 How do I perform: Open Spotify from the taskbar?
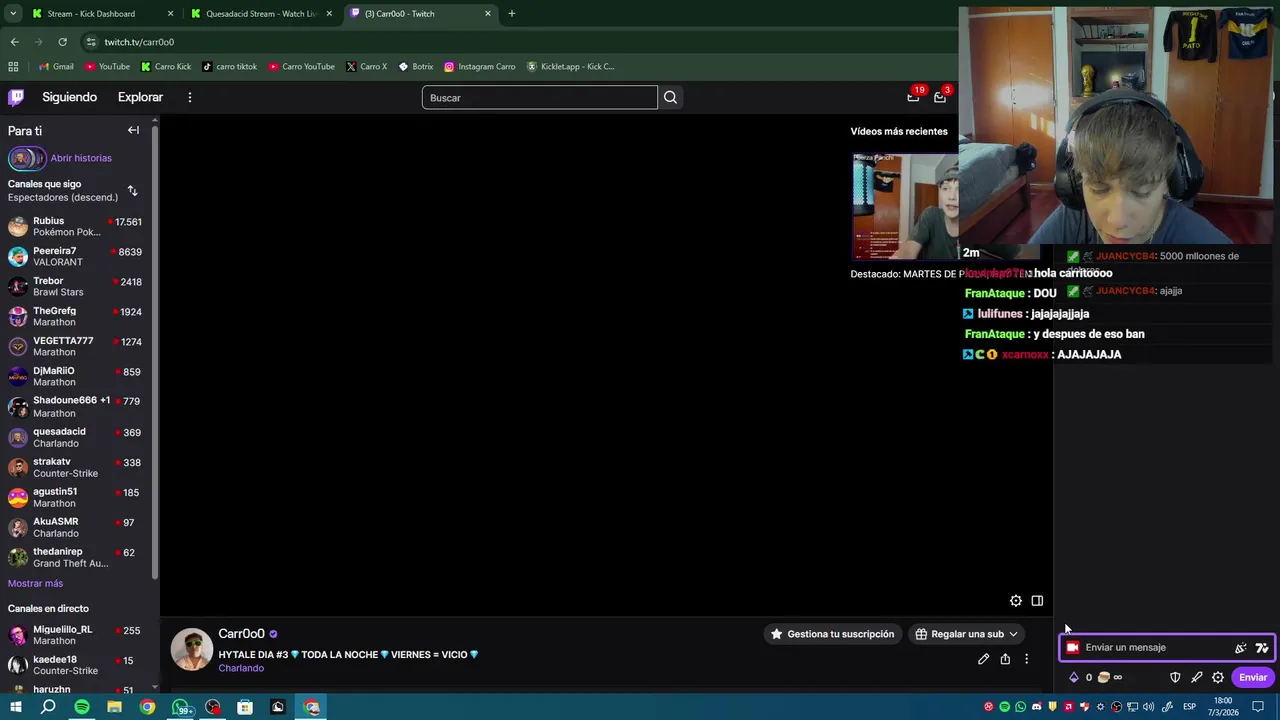point(82,707)
